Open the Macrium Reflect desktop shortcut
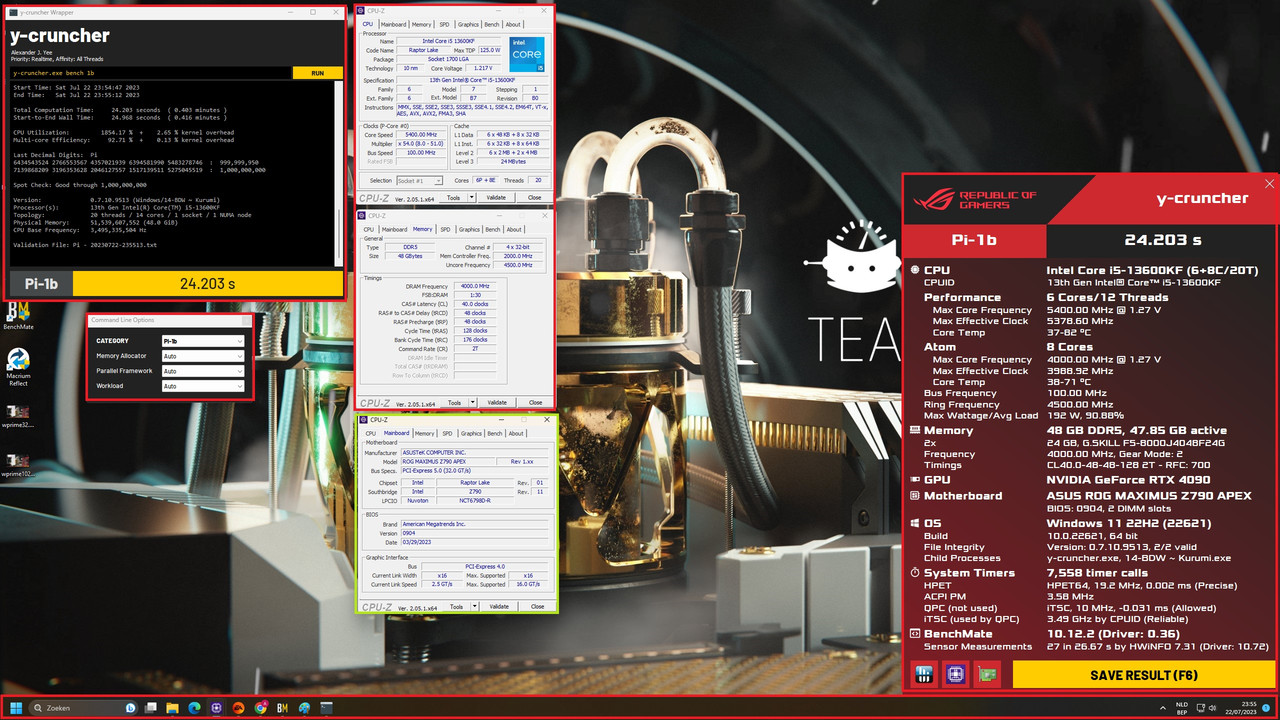1280x720 pixels. pos(17,366)
